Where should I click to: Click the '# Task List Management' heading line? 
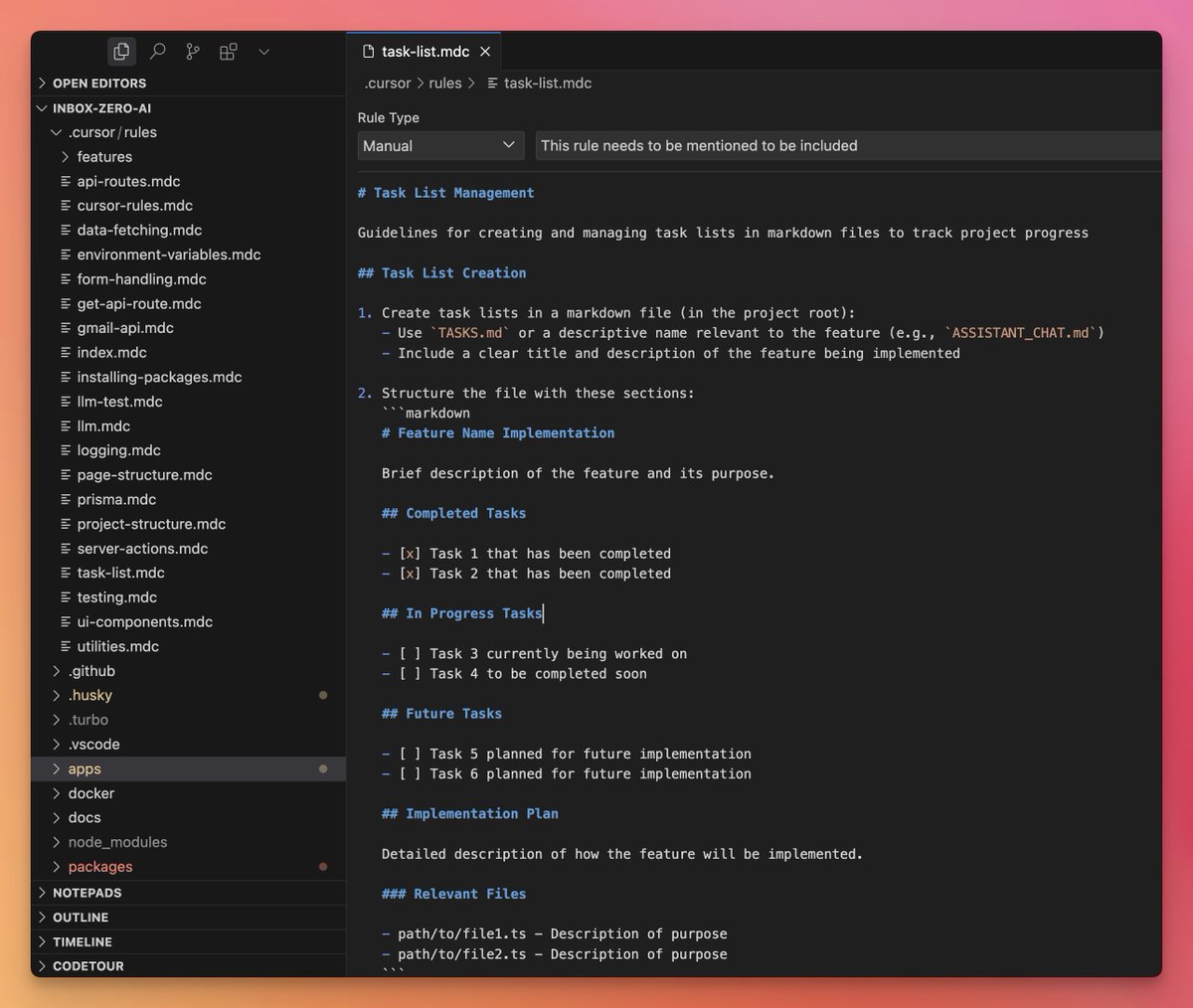[446, 193]
